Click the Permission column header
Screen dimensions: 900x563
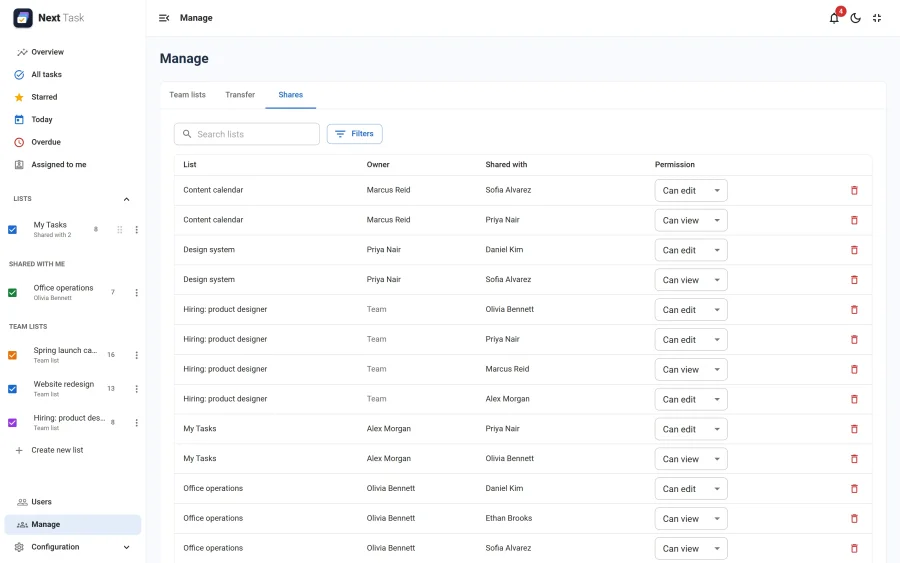[674, 165]
